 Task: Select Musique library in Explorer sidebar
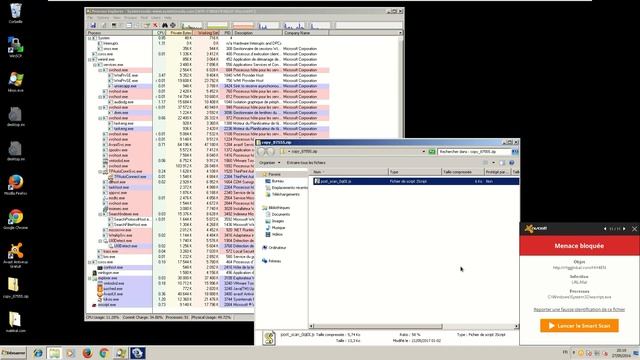tap(275, 227)
